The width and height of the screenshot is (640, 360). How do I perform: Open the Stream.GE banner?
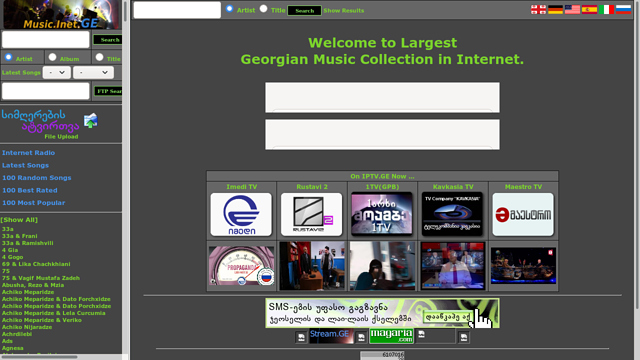[x=331, y=336]
